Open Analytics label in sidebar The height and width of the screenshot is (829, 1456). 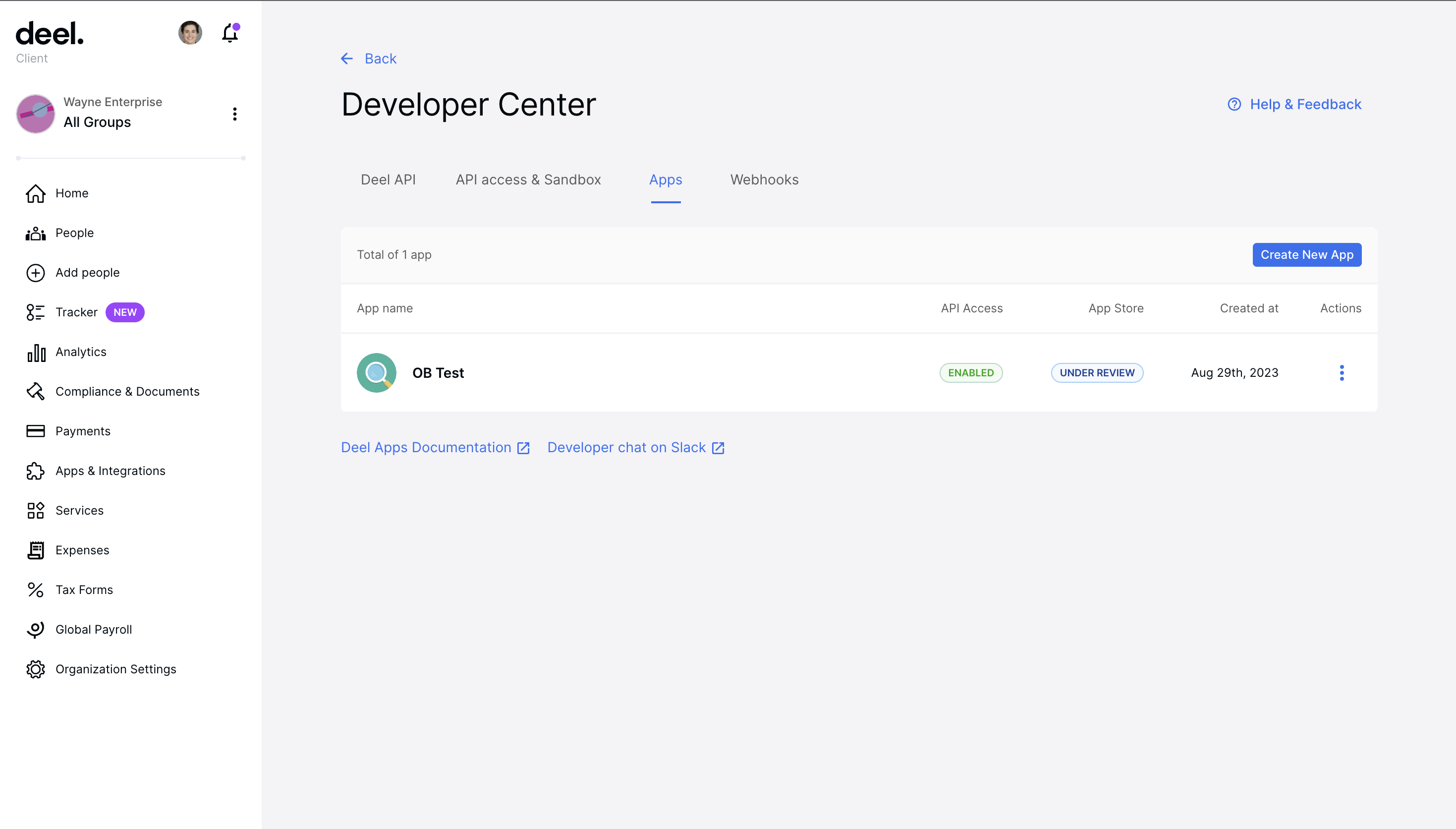81,352
